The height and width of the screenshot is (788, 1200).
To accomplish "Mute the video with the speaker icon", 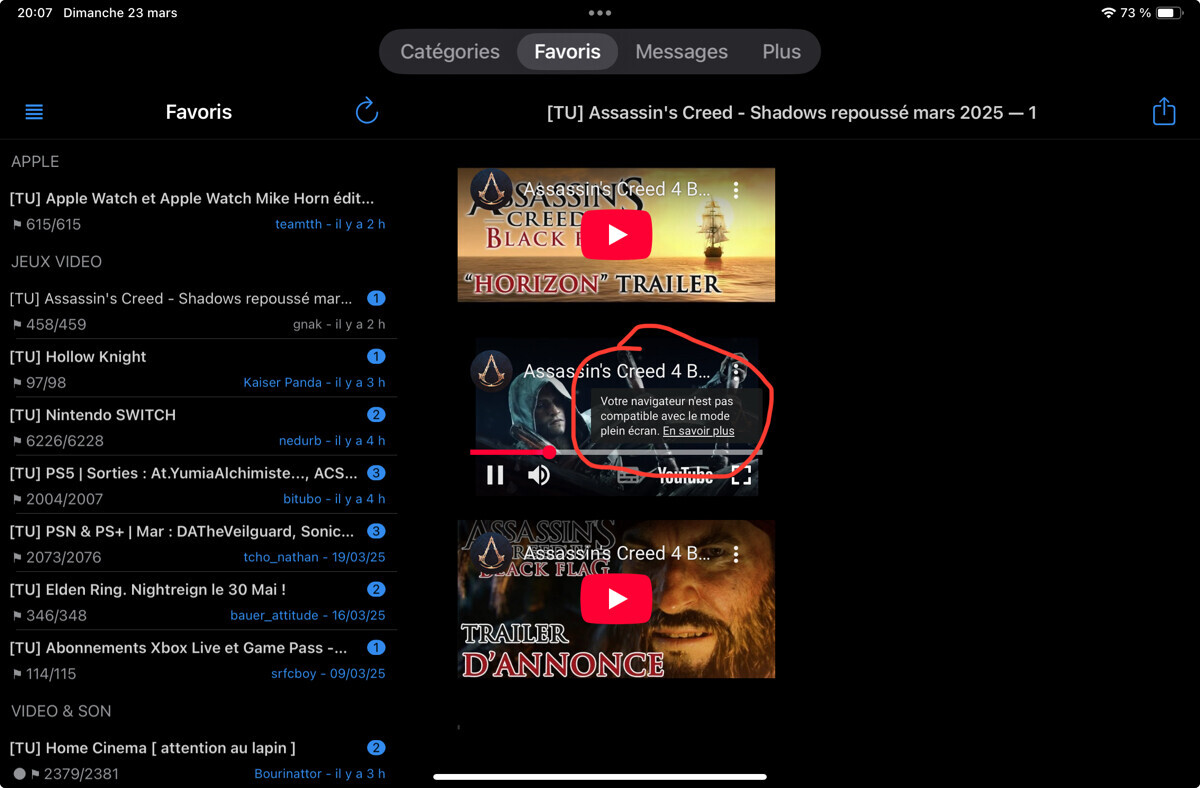I will (539, 475).
